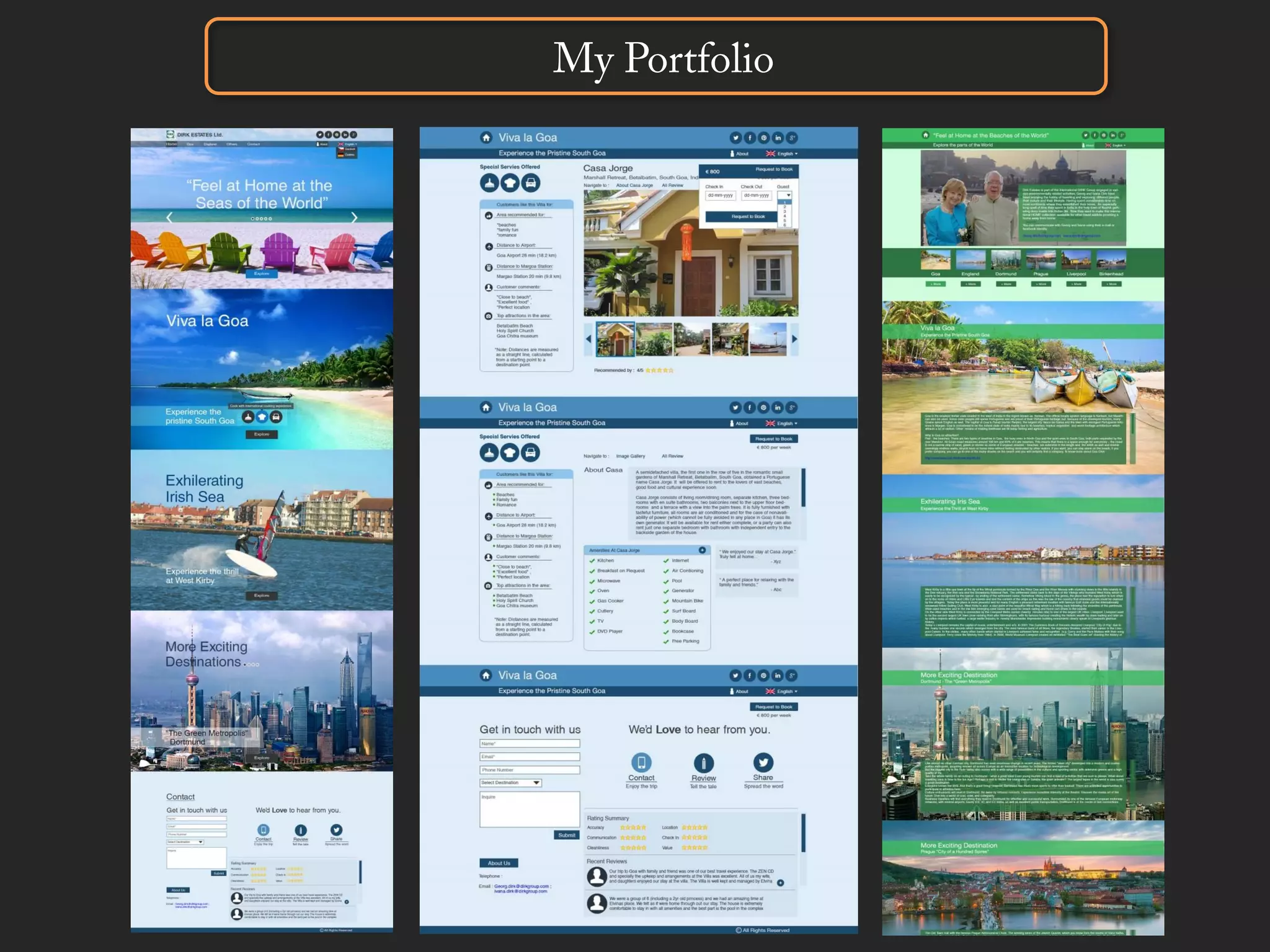
Task: Click the DVD Player checkmark in amenities list
Action: click(592, 632)
